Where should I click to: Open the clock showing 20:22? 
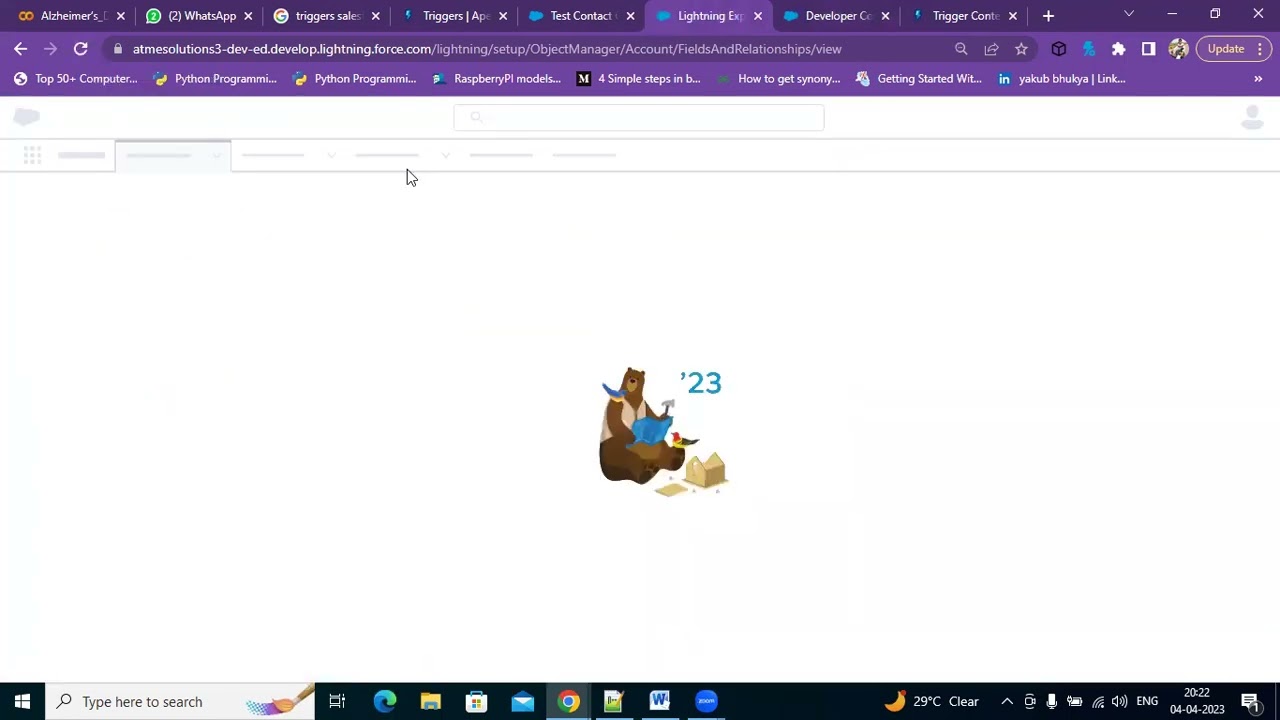(1197, 701)
